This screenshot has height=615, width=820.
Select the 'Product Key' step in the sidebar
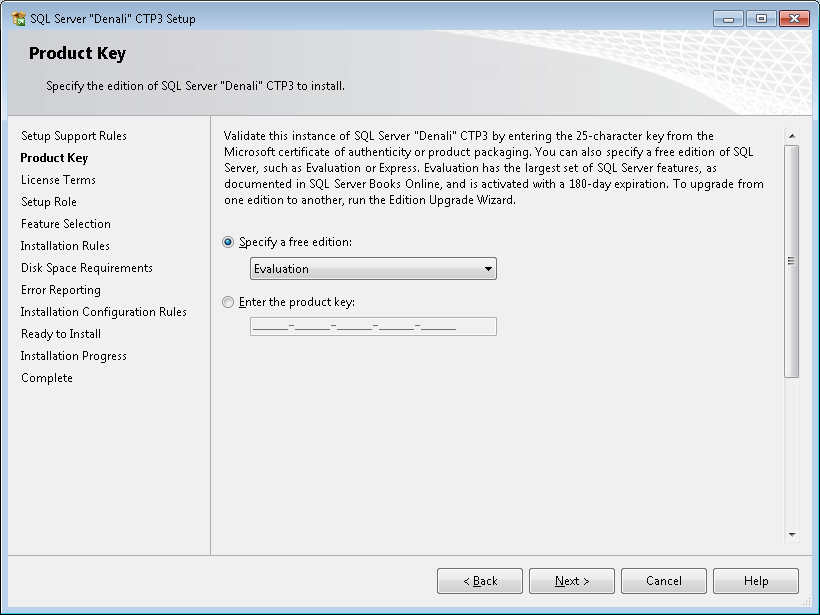point(54,158)
